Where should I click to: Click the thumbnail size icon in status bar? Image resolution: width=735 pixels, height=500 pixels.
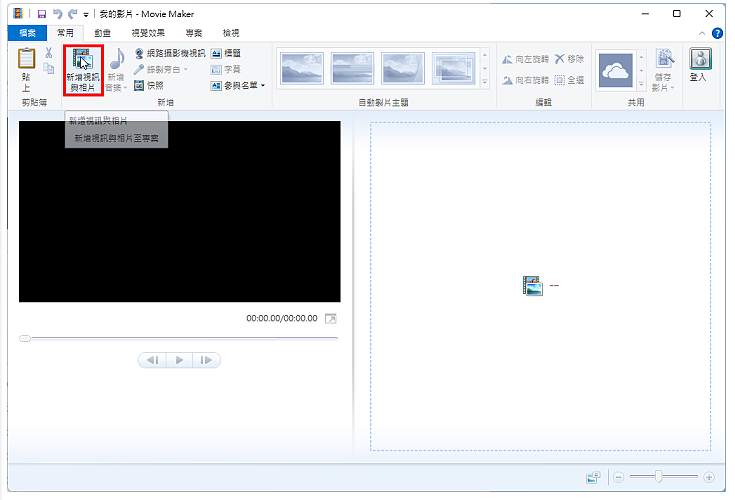click(x=593, y=477)
